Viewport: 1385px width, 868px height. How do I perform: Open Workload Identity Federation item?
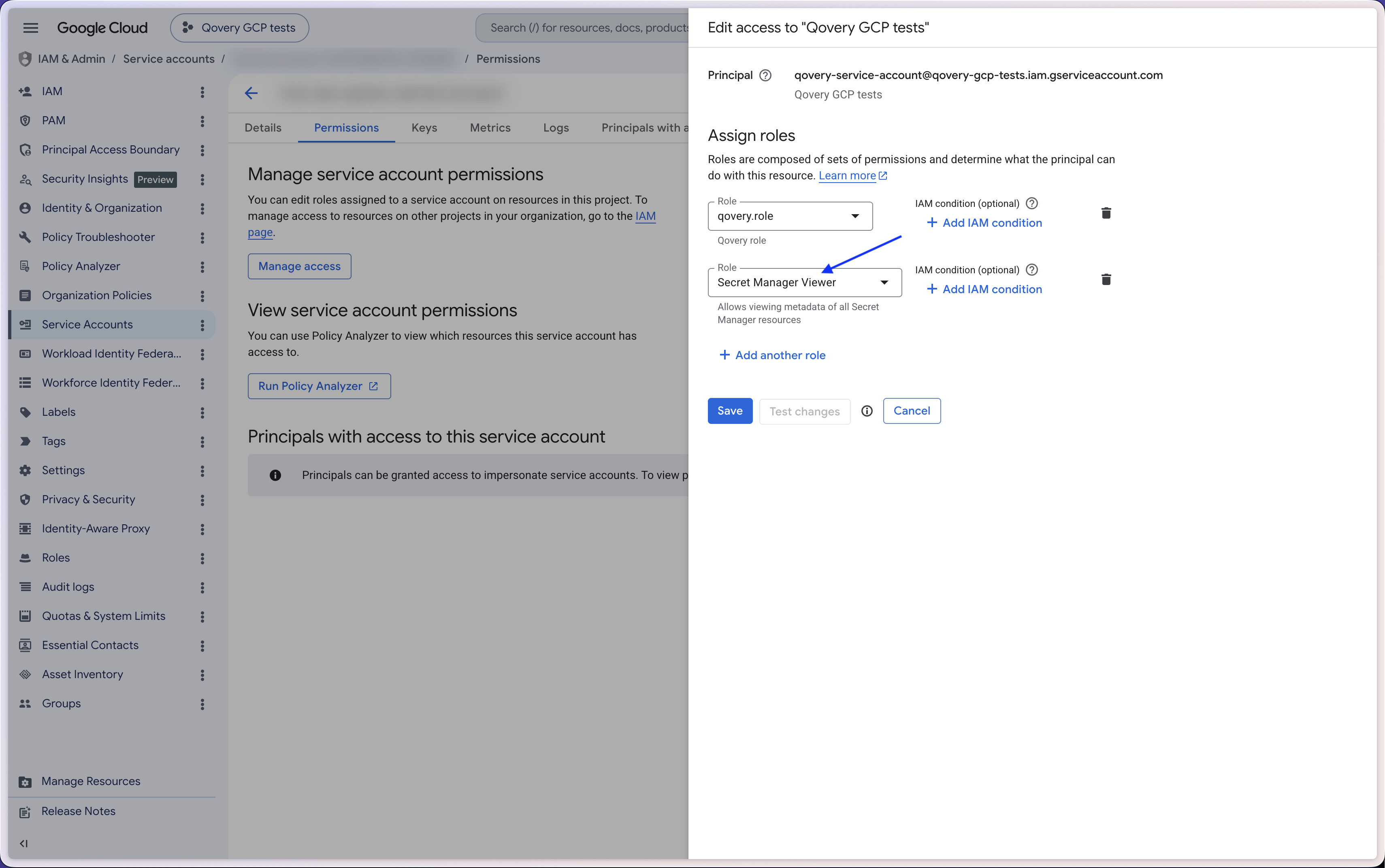(112, 353)
